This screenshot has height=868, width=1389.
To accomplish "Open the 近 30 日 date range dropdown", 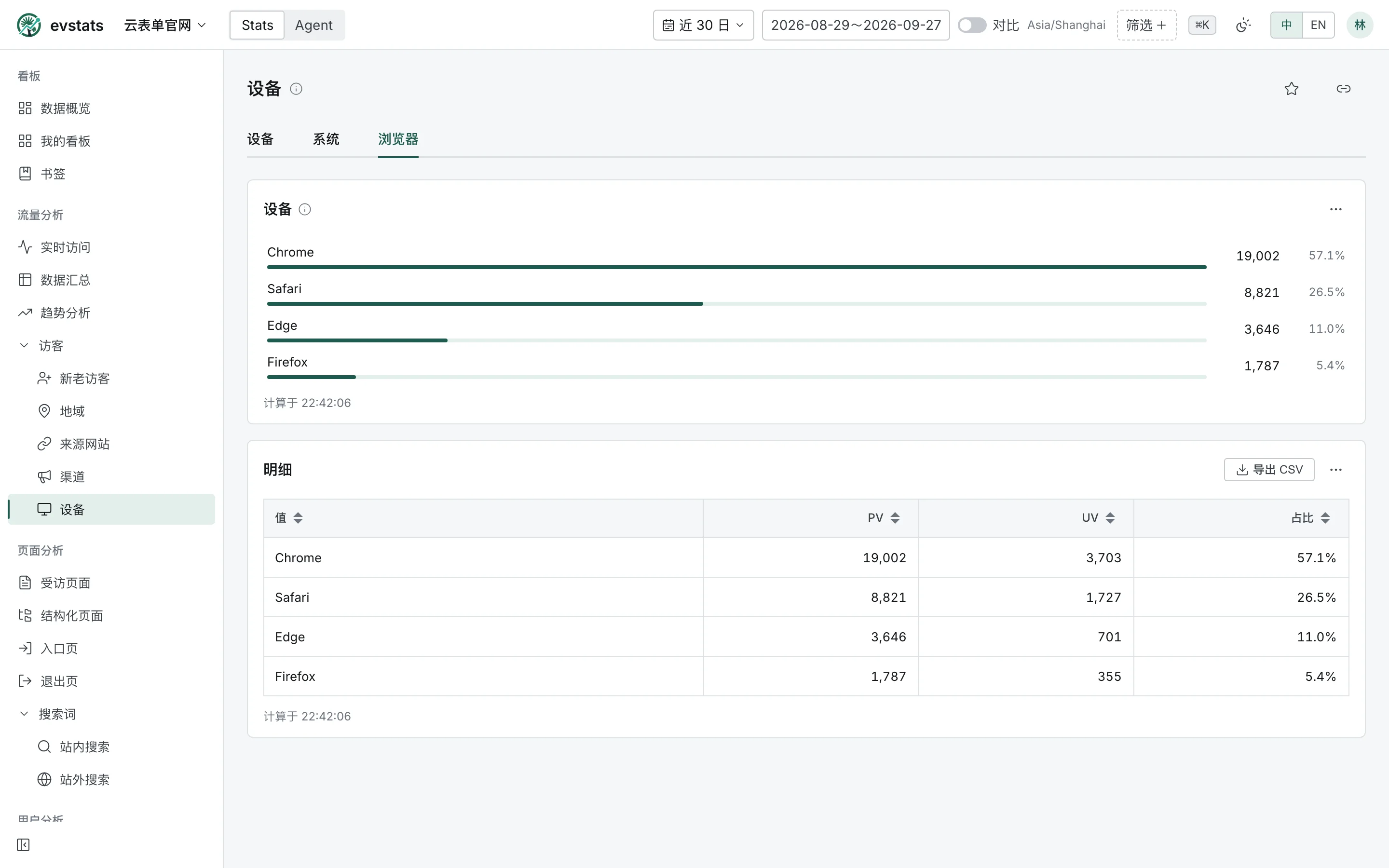I will (x=703, y=25).
